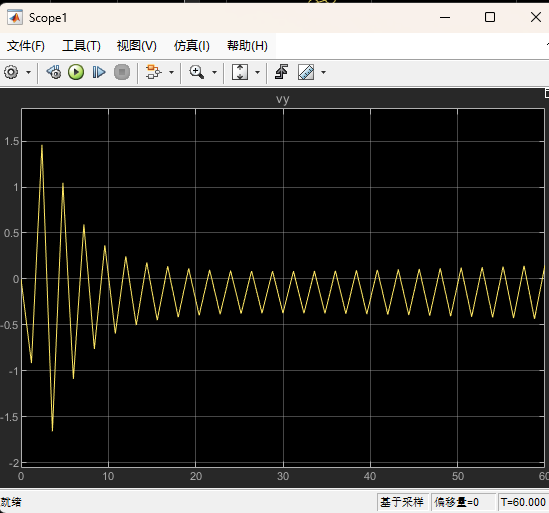Click the T=60.000 status bar entry
The width and height of the screenshot is (549, 513).
[x=523, y=502]
